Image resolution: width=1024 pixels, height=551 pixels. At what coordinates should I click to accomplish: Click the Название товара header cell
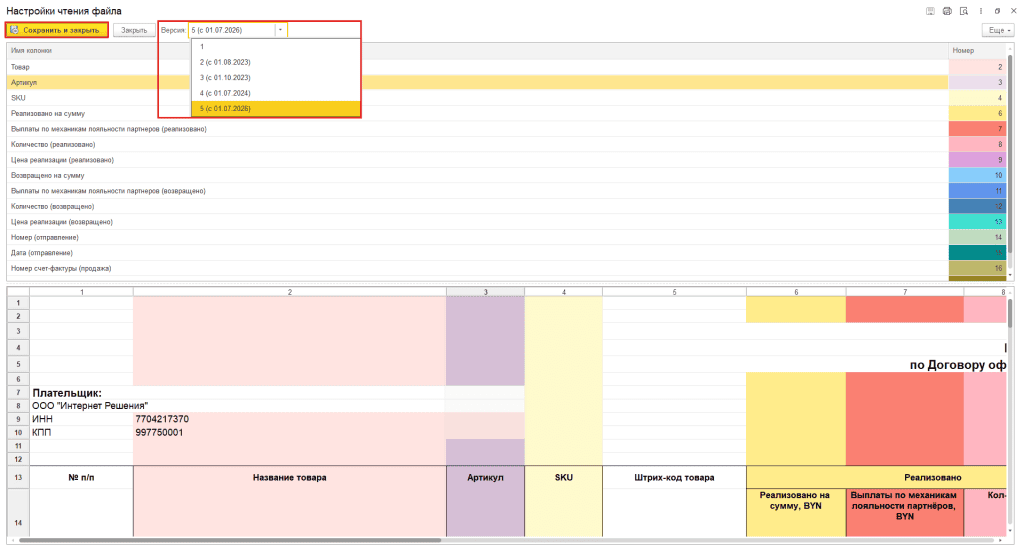point(290,477)
